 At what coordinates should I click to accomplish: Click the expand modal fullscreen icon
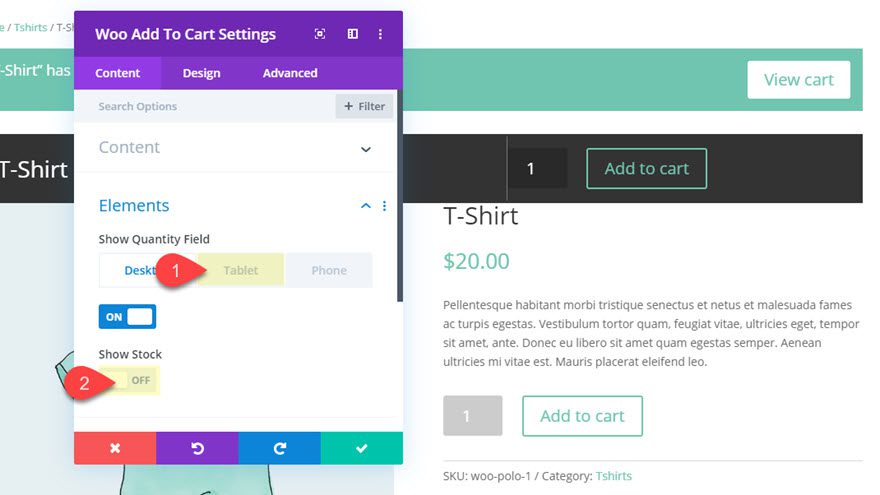320,34
